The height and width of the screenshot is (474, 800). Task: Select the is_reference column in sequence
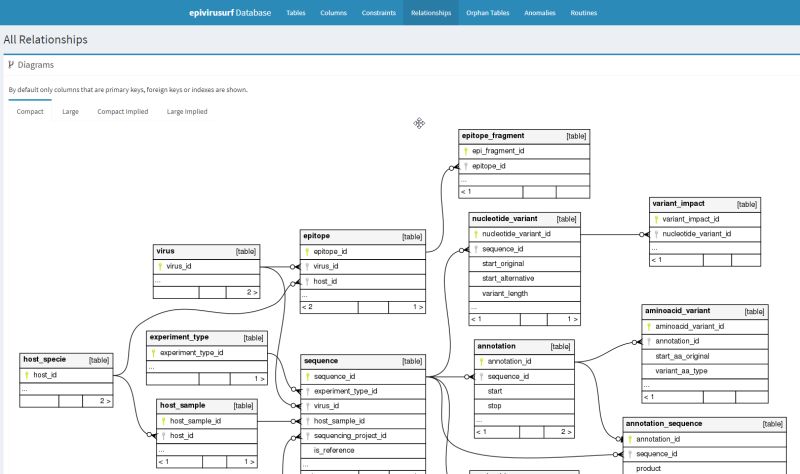coord(363,451)
